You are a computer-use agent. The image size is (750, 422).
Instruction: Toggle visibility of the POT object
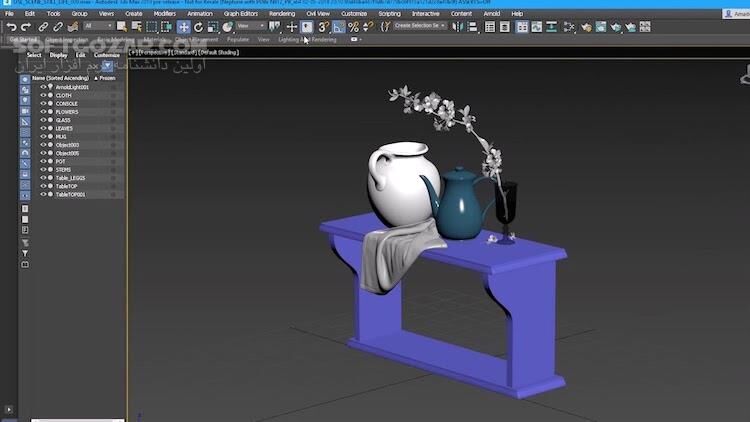tap(43, 161)
